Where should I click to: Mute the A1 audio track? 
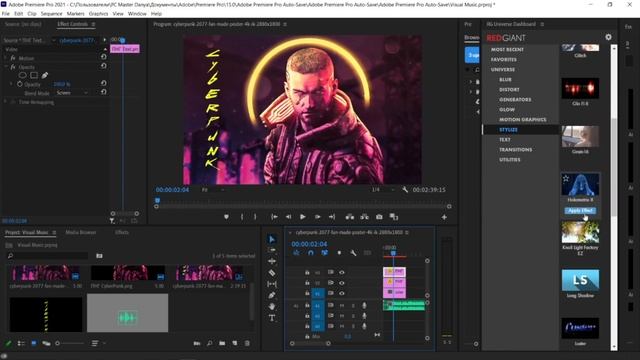click(x=342, y=305)
